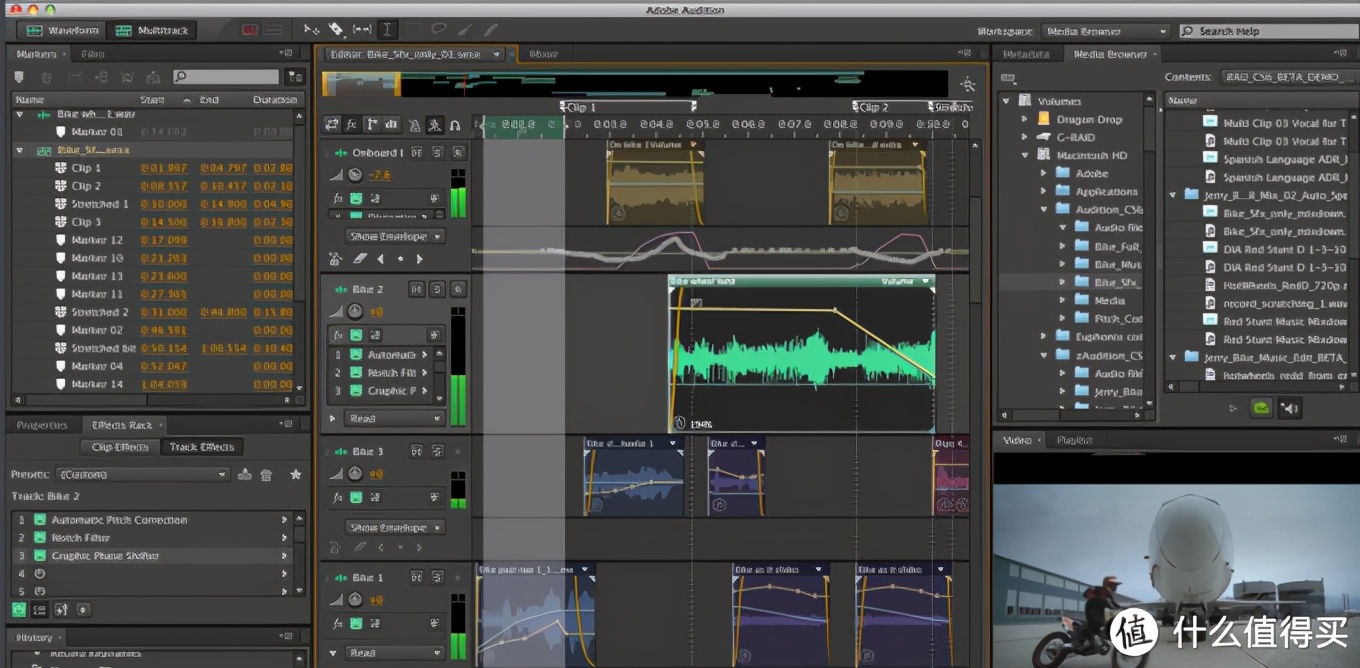Screen dimensions: 1360x668
Task: Click the Clip Effects button
Action: pyautogui.click(x=120, y=447)
